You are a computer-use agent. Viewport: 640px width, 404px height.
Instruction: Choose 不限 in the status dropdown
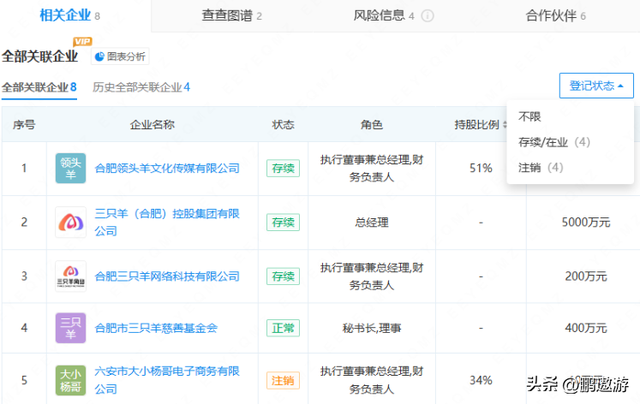529,117
